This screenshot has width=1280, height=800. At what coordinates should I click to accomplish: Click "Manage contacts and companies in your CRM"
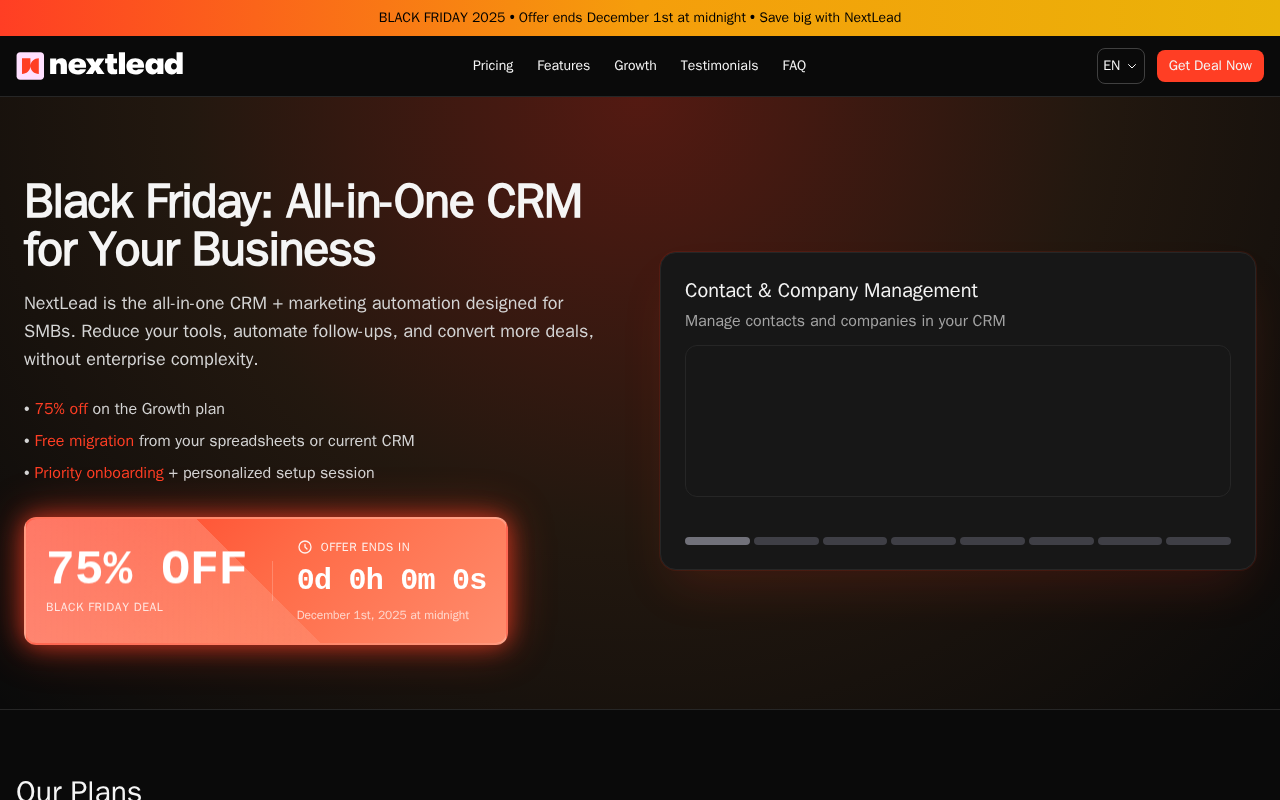tap(845, 321)
